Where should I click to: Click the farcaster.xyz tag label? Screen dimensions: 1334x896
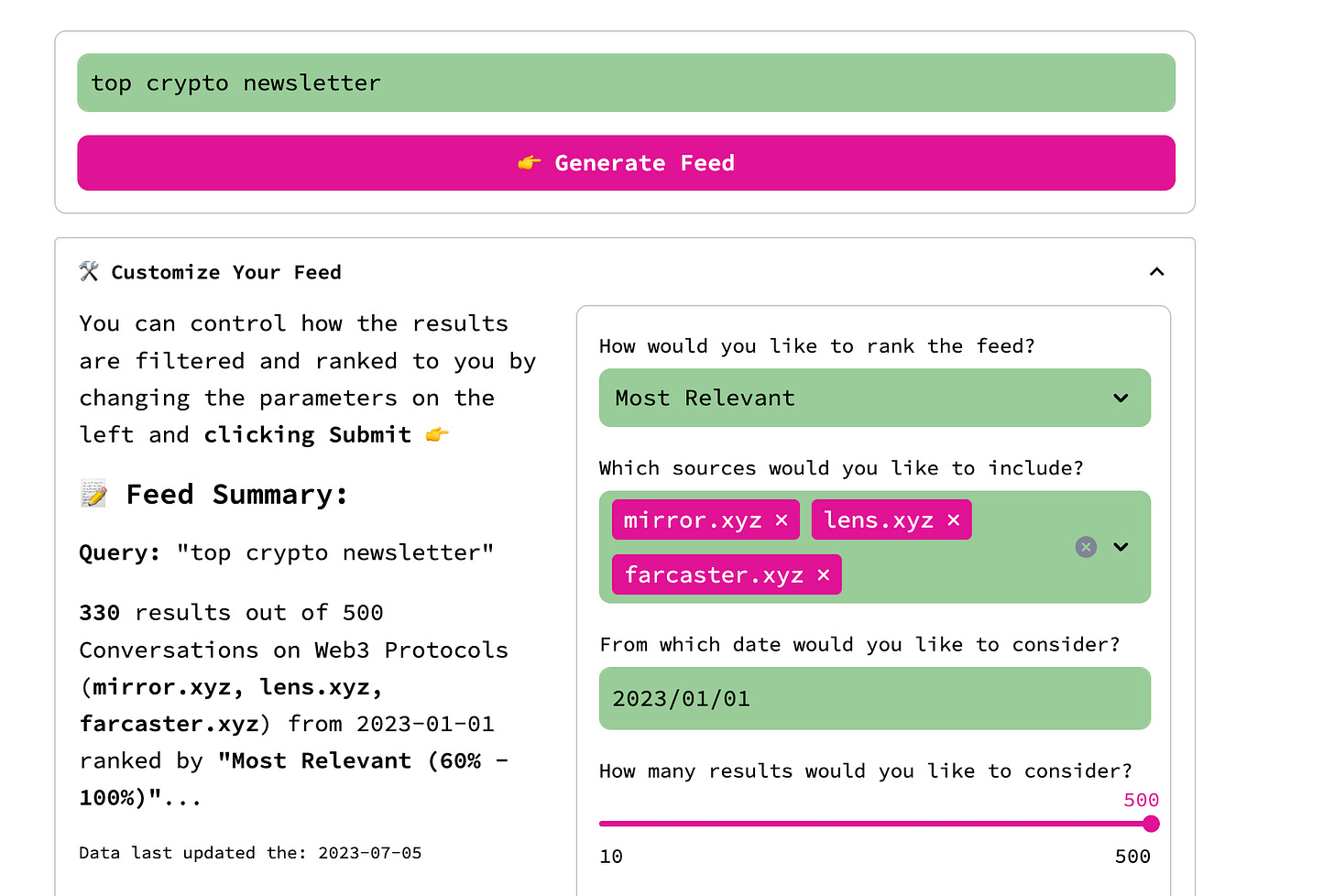coord(714,575)
